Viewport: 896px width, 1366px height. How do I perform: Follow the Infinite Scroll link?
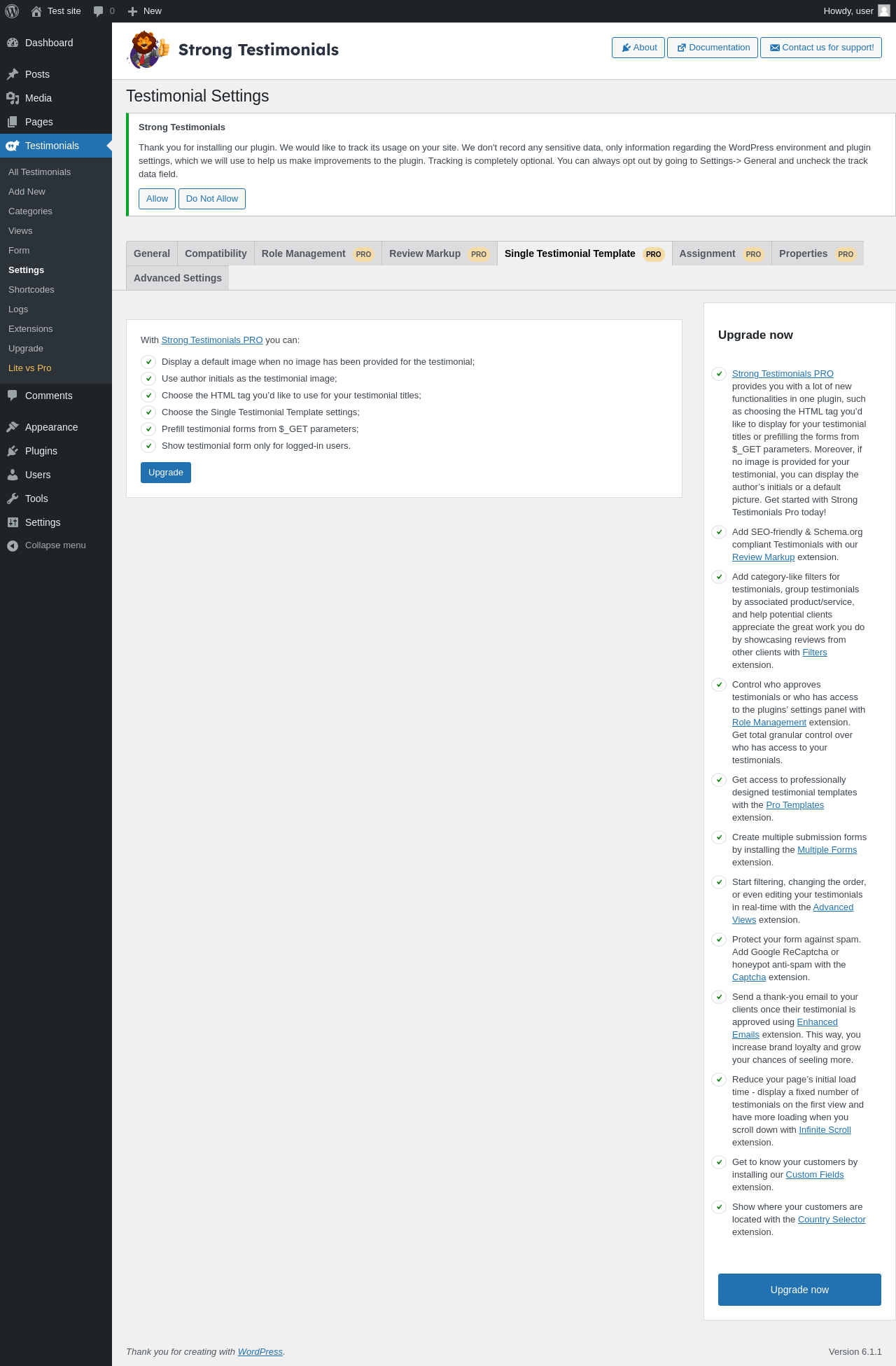point(825,1130)
